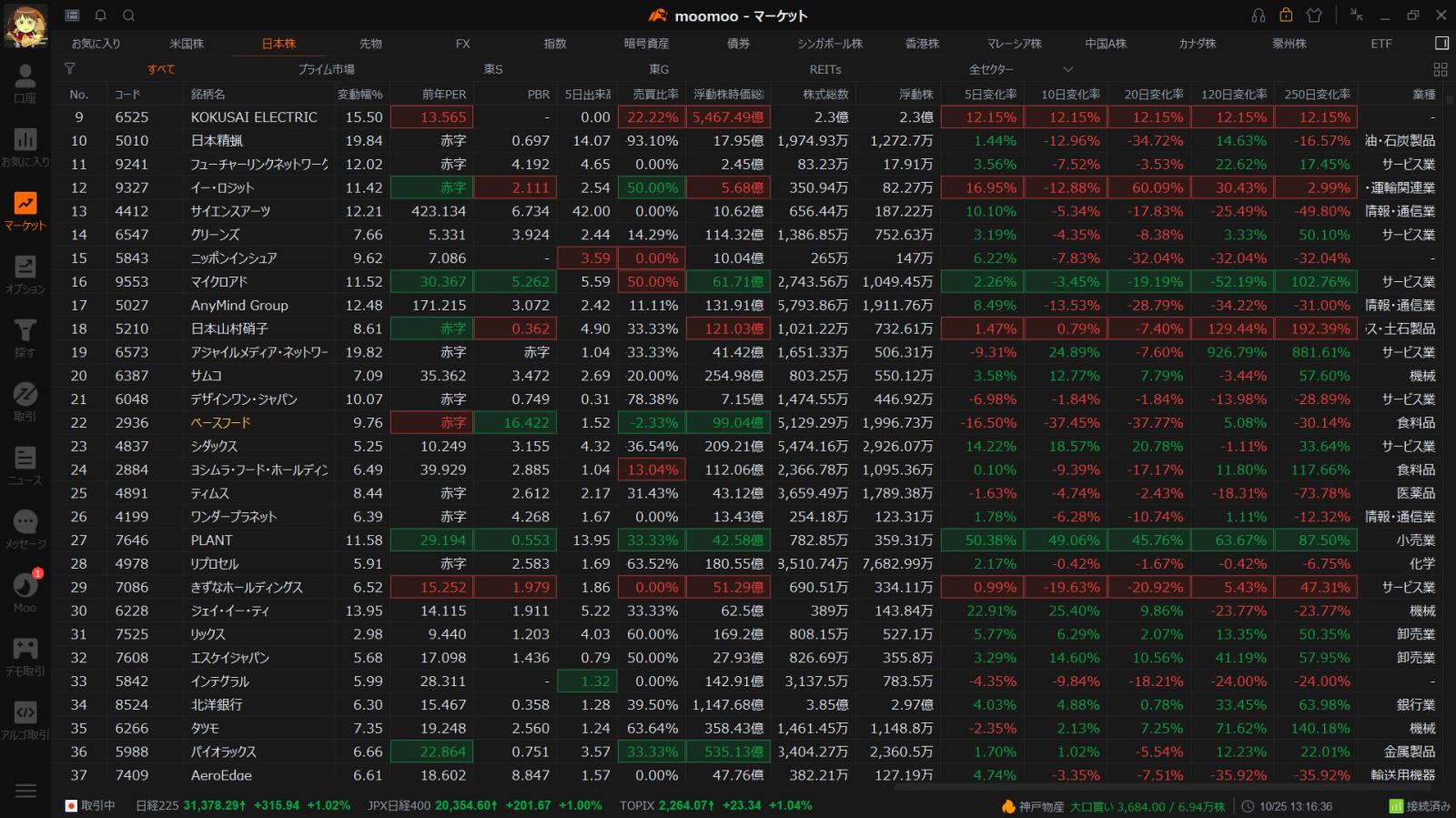The image size is (1456, 818).
Task: Click the orange lock icon
Action: tap(1286, 15)
